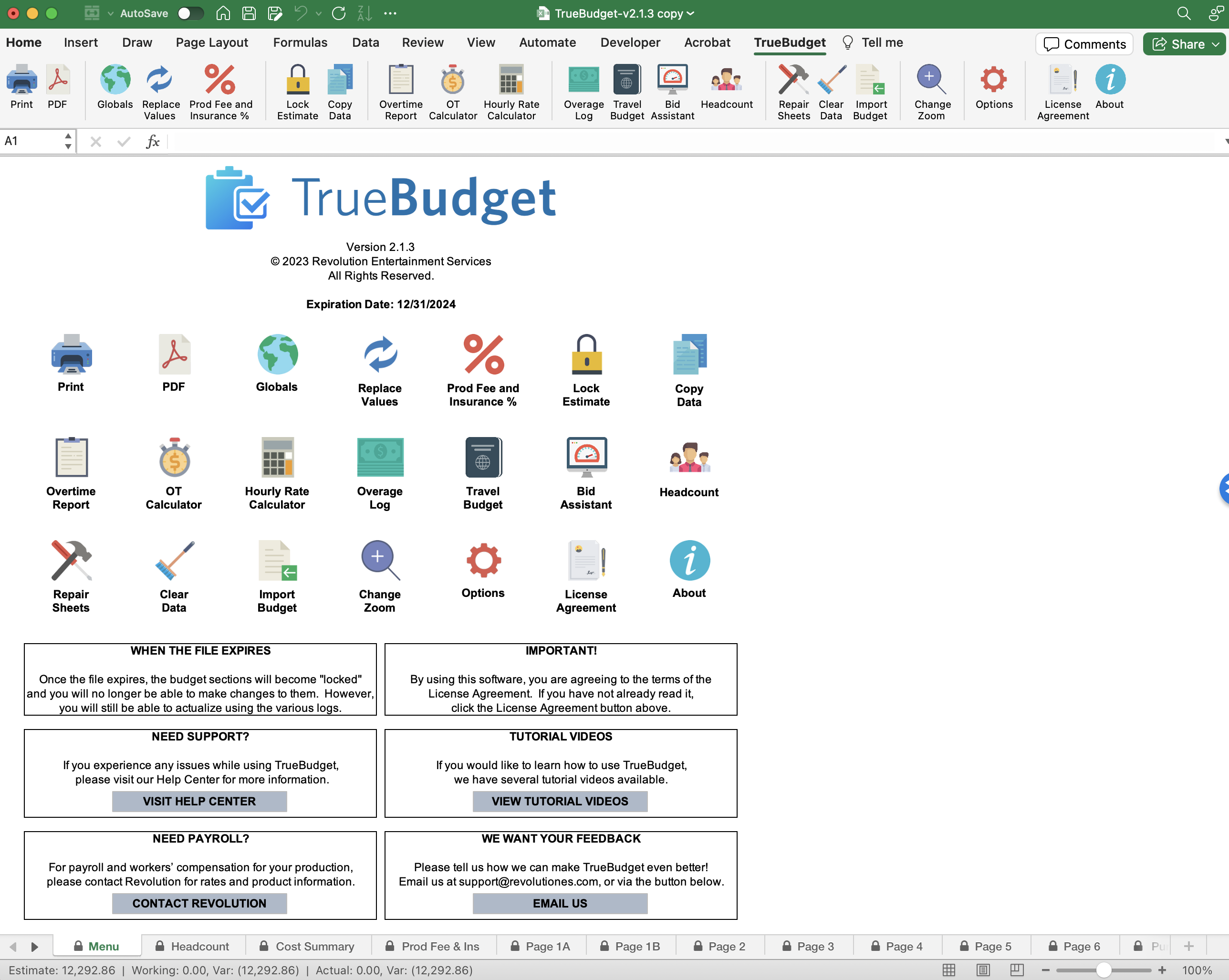Go to the Page 3 sheet tab
Image resolution: width=1229 pixels, height=980 pixels.
808,946
